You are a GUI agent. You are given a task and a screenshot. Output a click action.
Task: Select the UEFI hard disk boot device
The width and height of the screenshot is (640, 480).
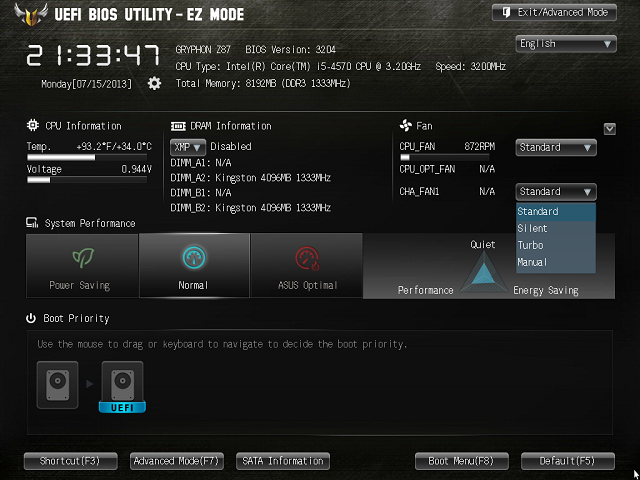click(122, 387)
